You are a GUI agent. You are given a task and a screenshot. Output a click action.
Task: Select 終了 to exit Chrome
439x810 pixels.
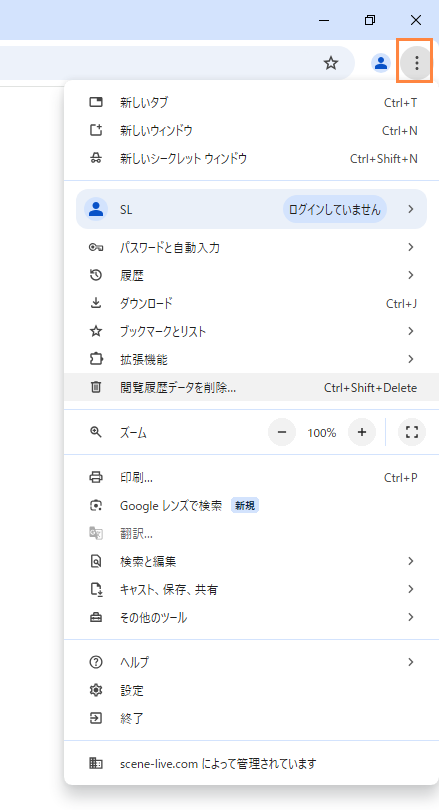click(x=252, y=718)
